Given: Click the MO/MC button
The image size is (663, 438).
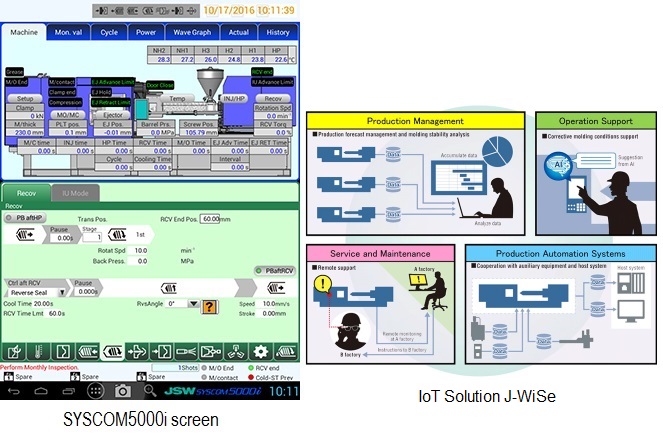Looking at the screenshot, I should (68, 115).
